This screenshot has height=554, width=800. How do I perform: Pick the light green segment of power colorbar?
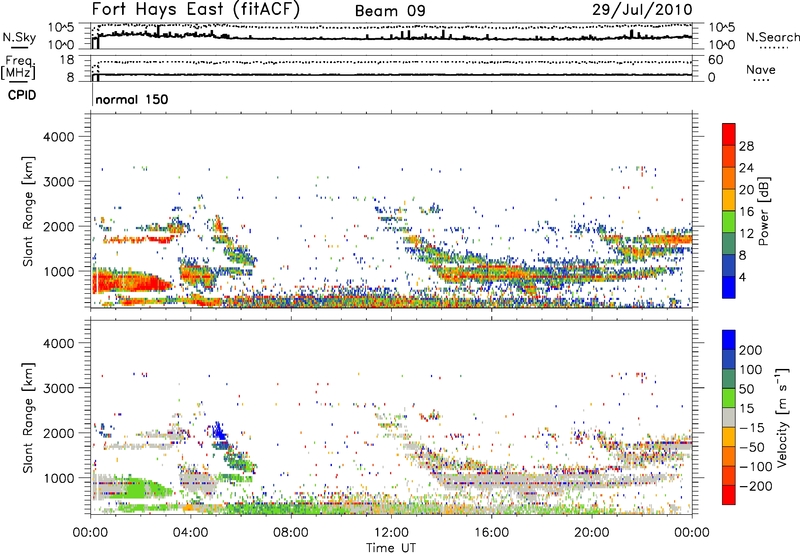(x=729, y=222)
